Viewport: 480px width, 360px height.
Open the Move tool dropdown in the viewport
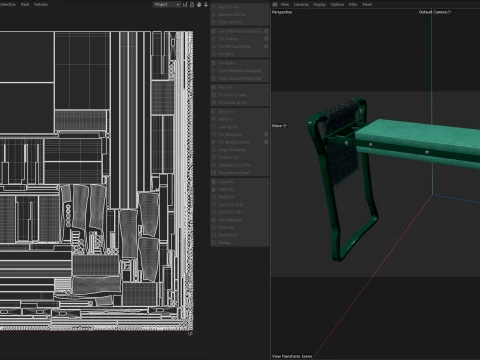tap(279, 126)
